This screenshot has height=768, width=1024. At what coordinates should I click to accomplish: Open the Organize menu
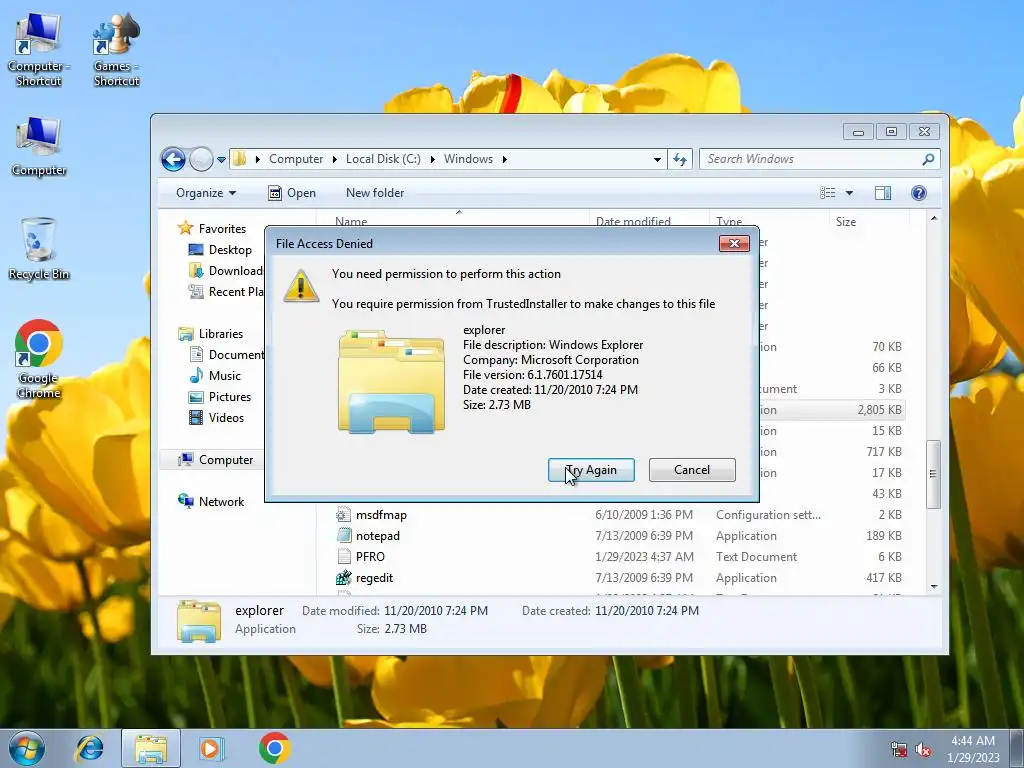point(206,193)
